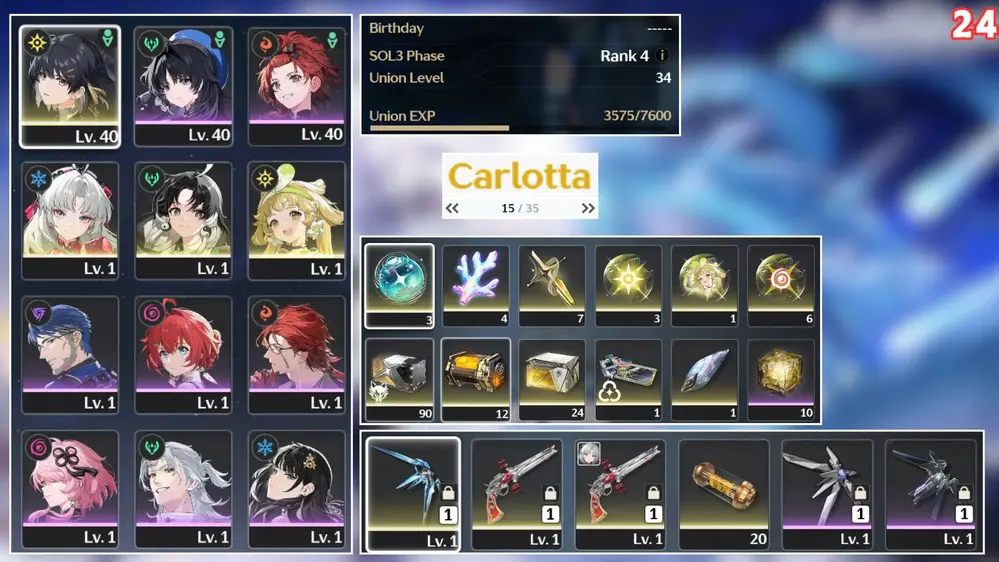Advance to the next account with right double-arrow

click(x=587, y=208)
